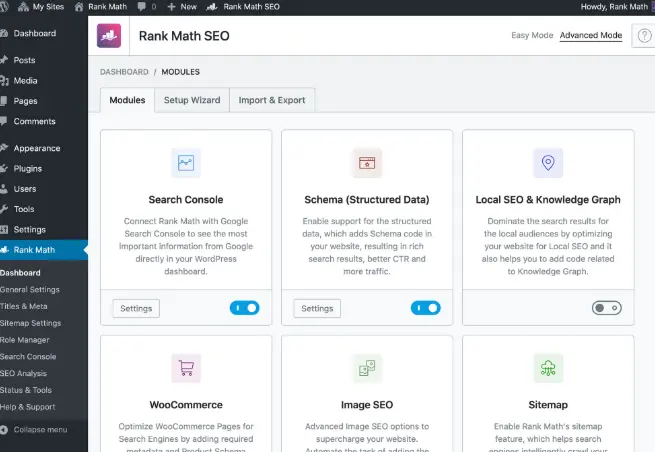Image resolution: width=655 pixels, height=452 pixels.
Task: Click the Search Console module icon
Action: (x=186, y=163)
